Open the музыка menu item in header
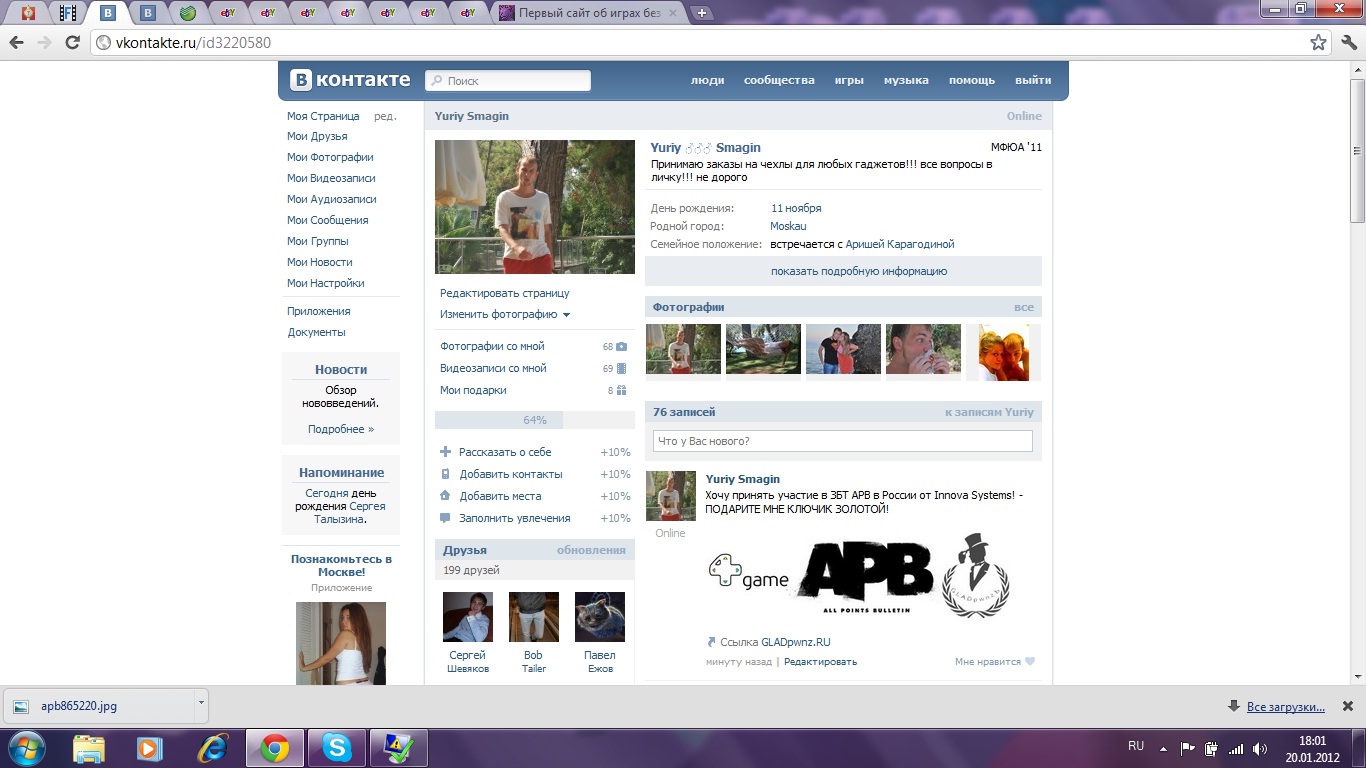 (x=906, y=80)
